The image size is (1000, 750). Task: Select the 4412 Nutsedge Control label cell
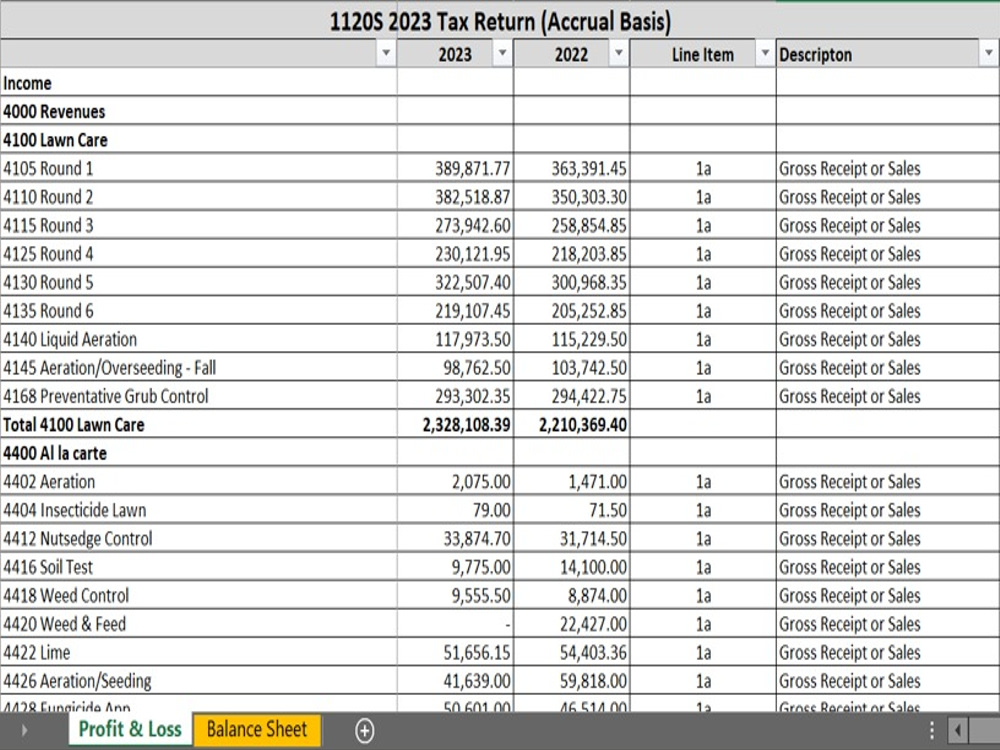click(198, 539)
